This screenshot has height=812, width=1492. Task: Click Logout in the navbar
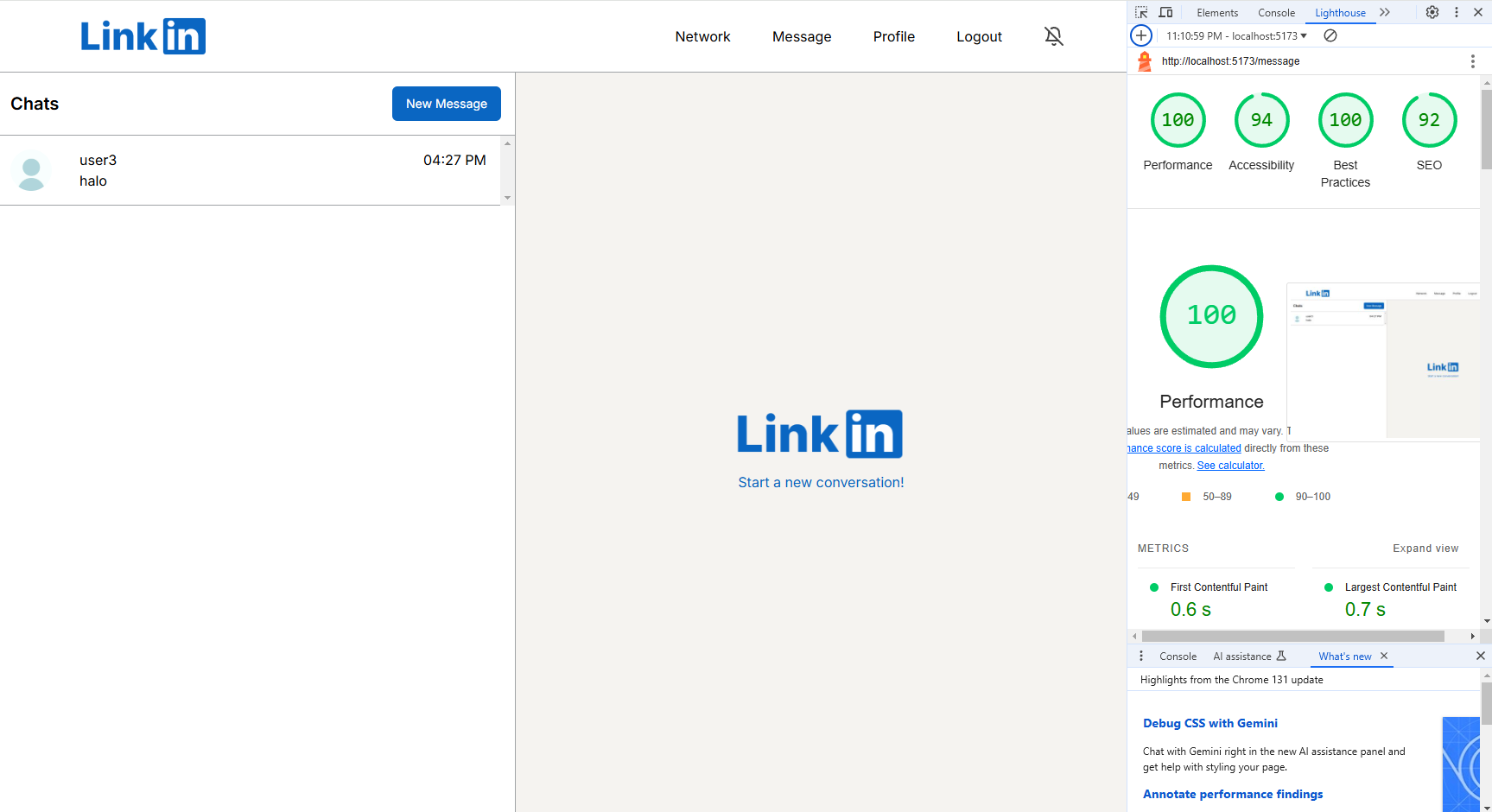tap(979, 36)
